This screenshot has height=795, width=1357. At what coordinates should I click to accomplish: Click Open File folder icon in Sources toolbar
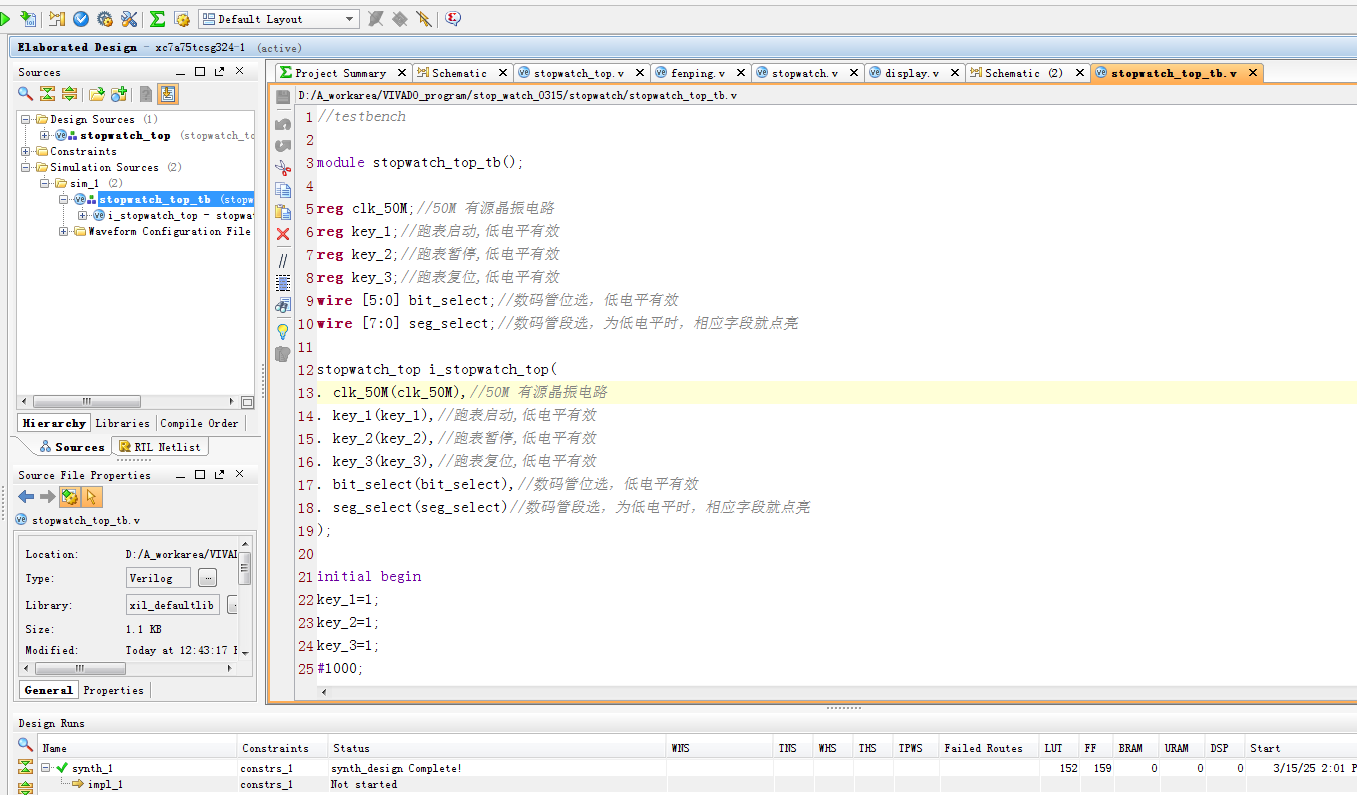coord(96,94)
